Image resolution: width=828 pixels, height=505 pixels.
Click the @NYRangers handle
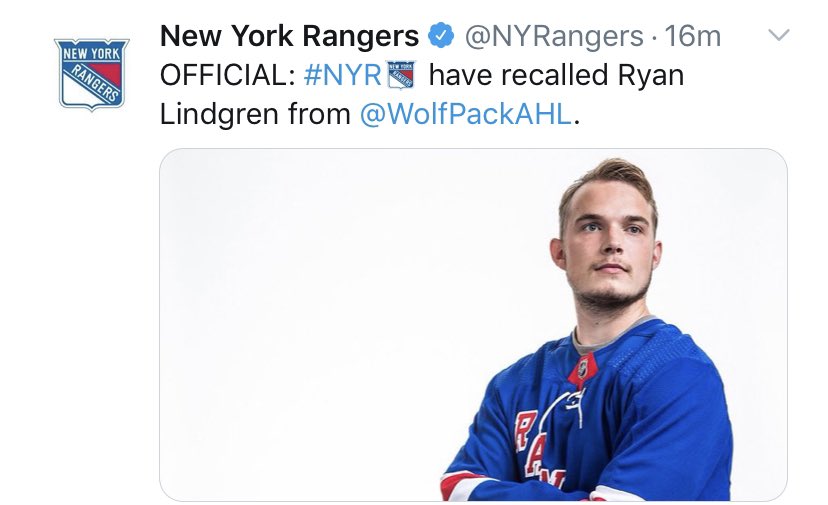click(x=551, y=37)
